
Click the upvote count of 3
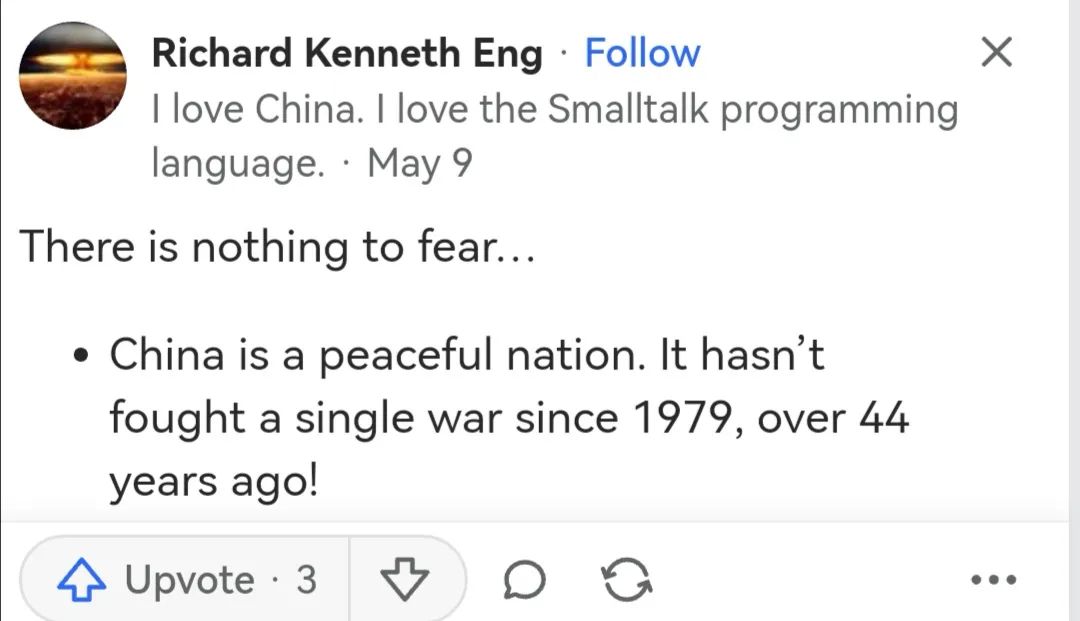point(306,580)
